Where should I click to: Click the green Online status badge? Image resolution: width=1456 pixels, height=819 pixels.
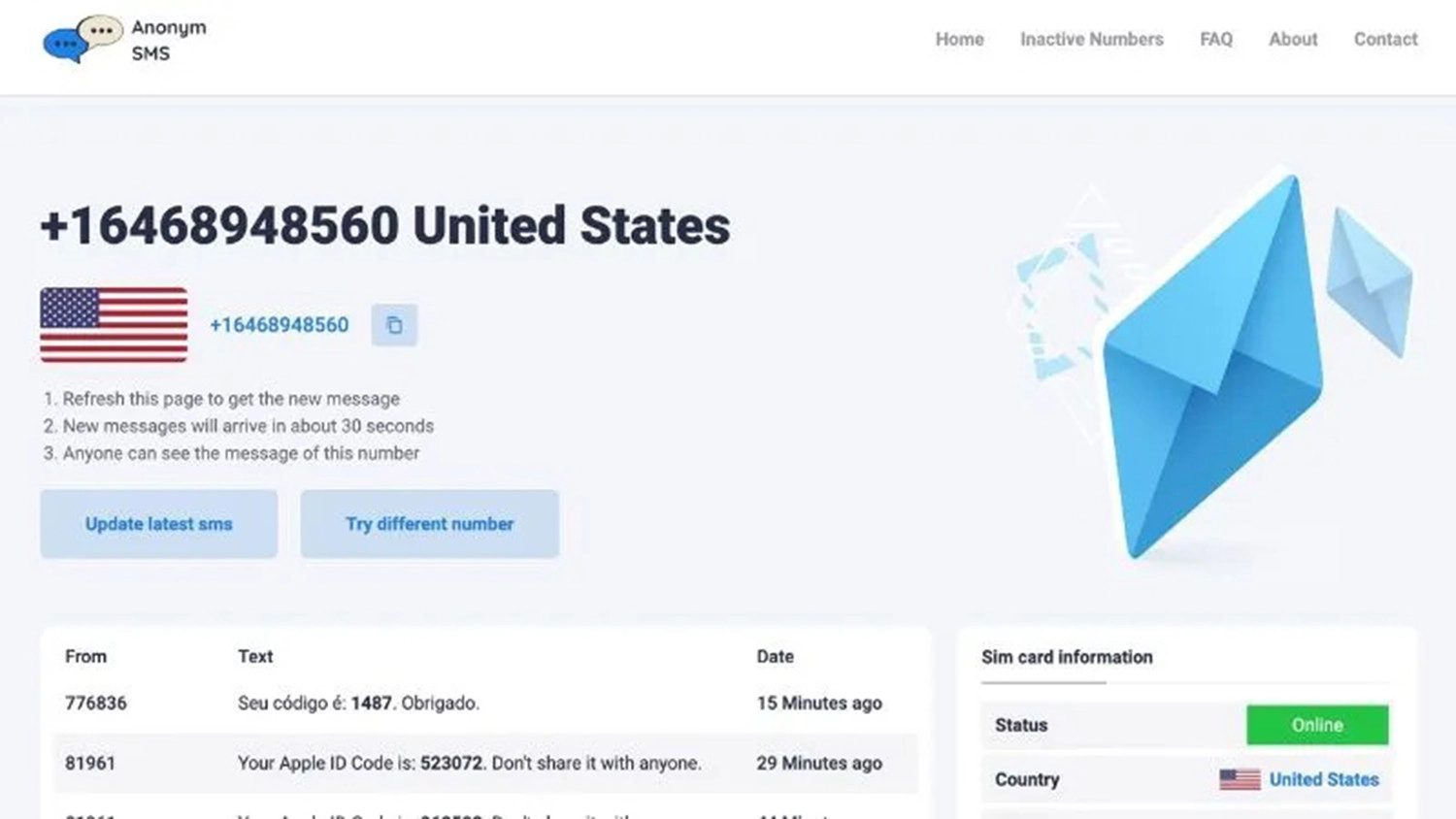pos(1317,725)
